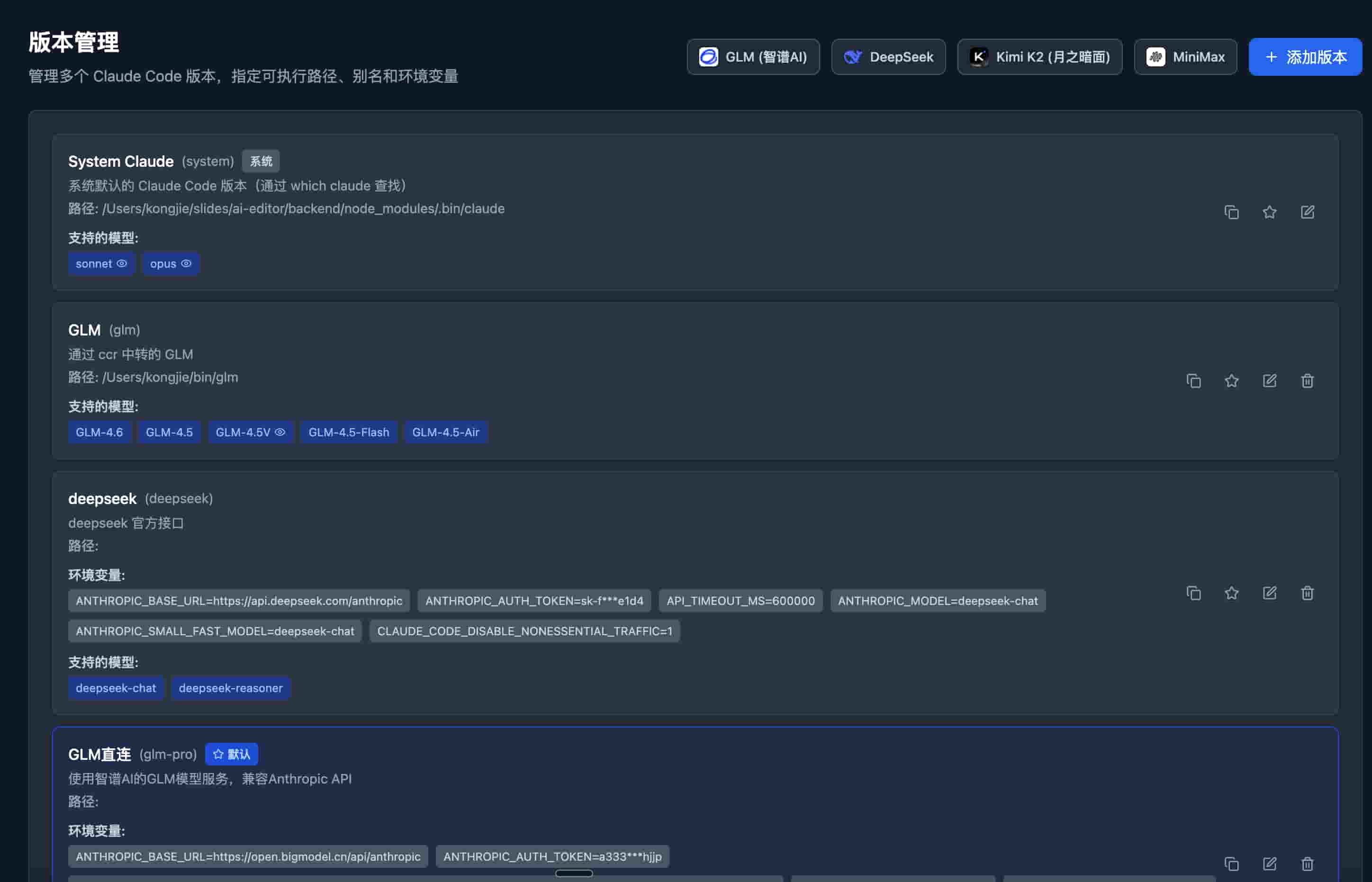Copy the deepseek version entry
Image resolution: width=1372 pixels, height=882 pixels.
(x=1193, y=594)
